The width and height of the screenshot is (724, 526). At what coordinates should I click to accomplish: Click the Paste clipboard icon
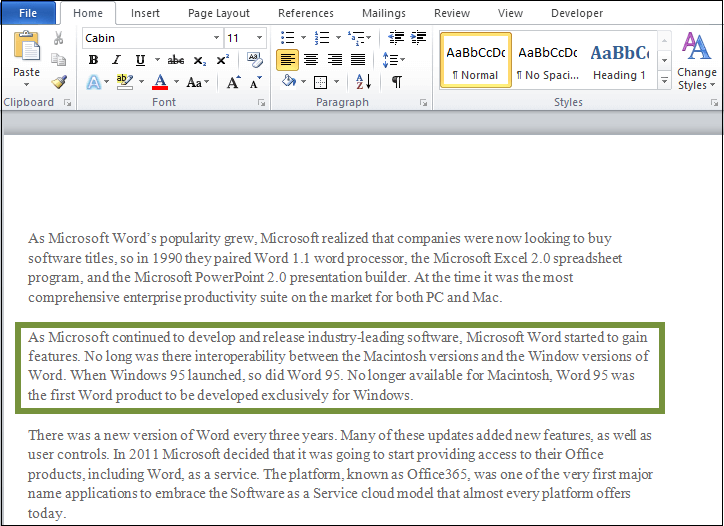coord(26,46)
